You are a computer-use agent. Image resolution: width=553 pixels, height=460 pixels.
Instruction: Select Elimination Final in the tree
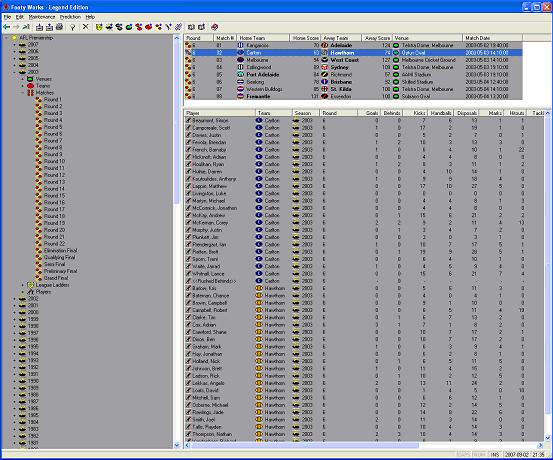pos(60,250)
